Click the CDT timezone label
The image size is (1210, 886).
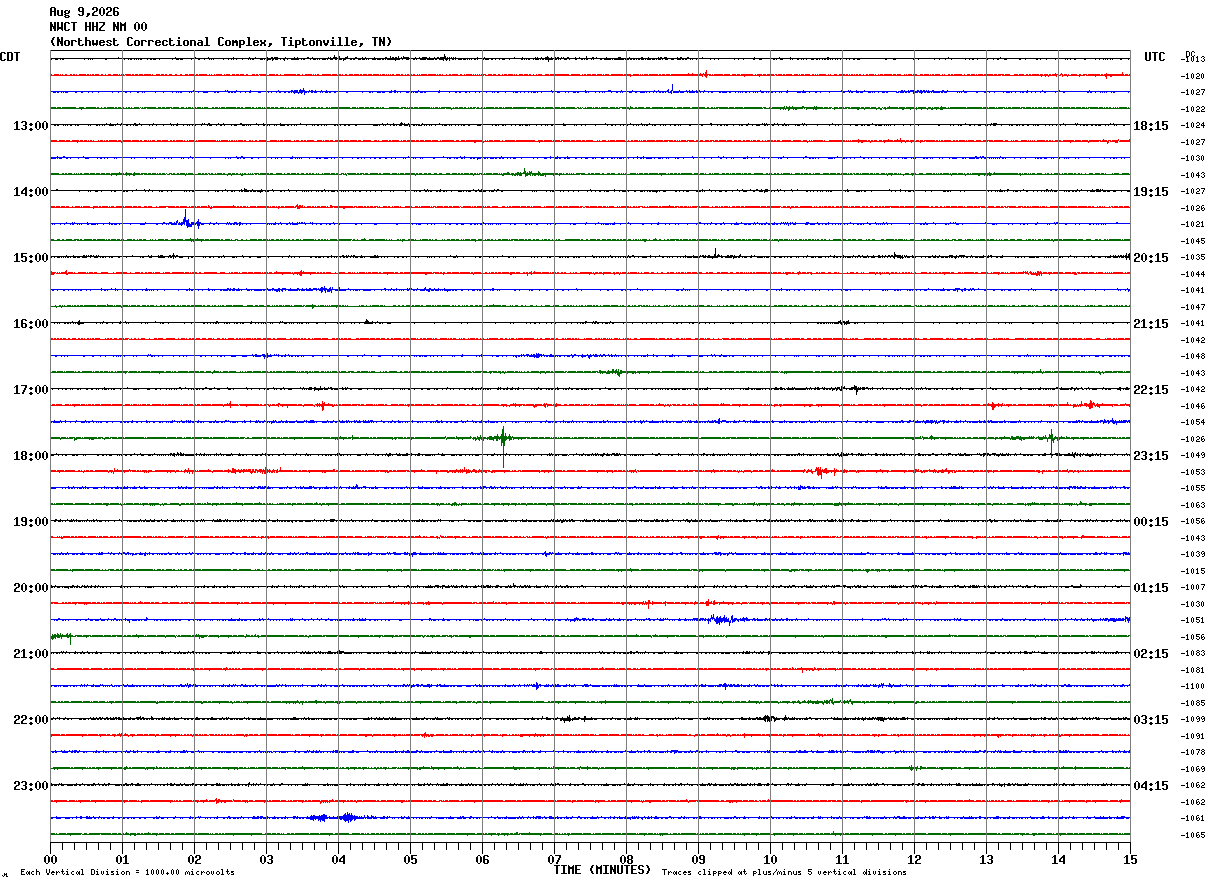[x=10, y=57]
